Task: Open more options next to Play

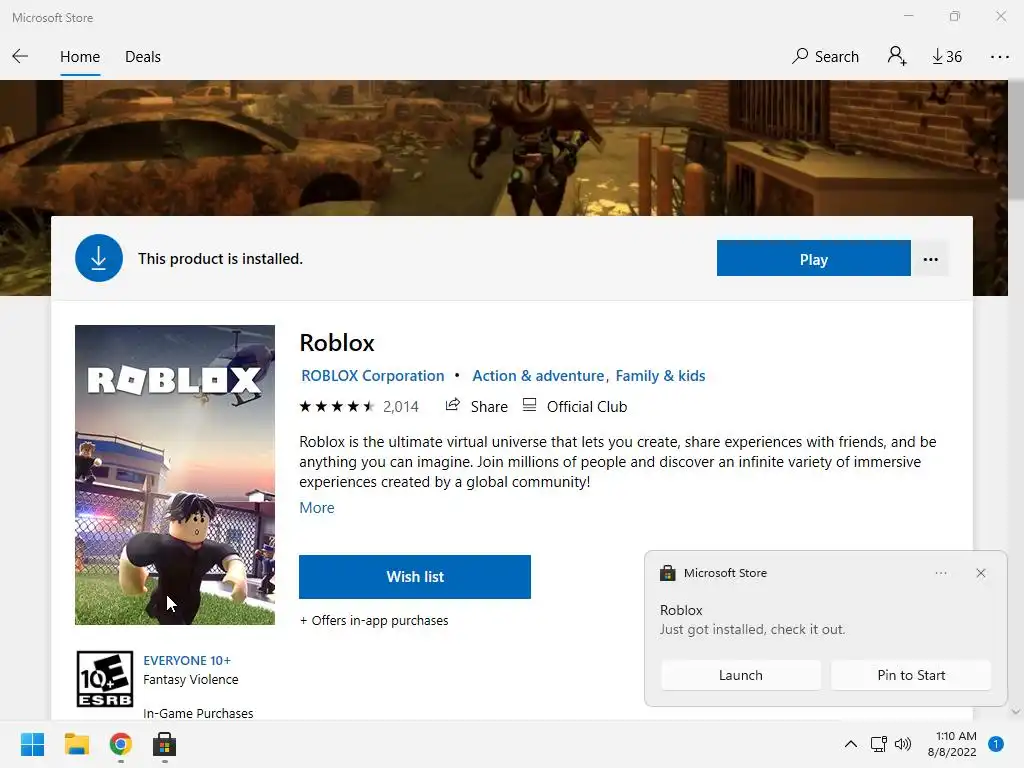Action: 930,259
